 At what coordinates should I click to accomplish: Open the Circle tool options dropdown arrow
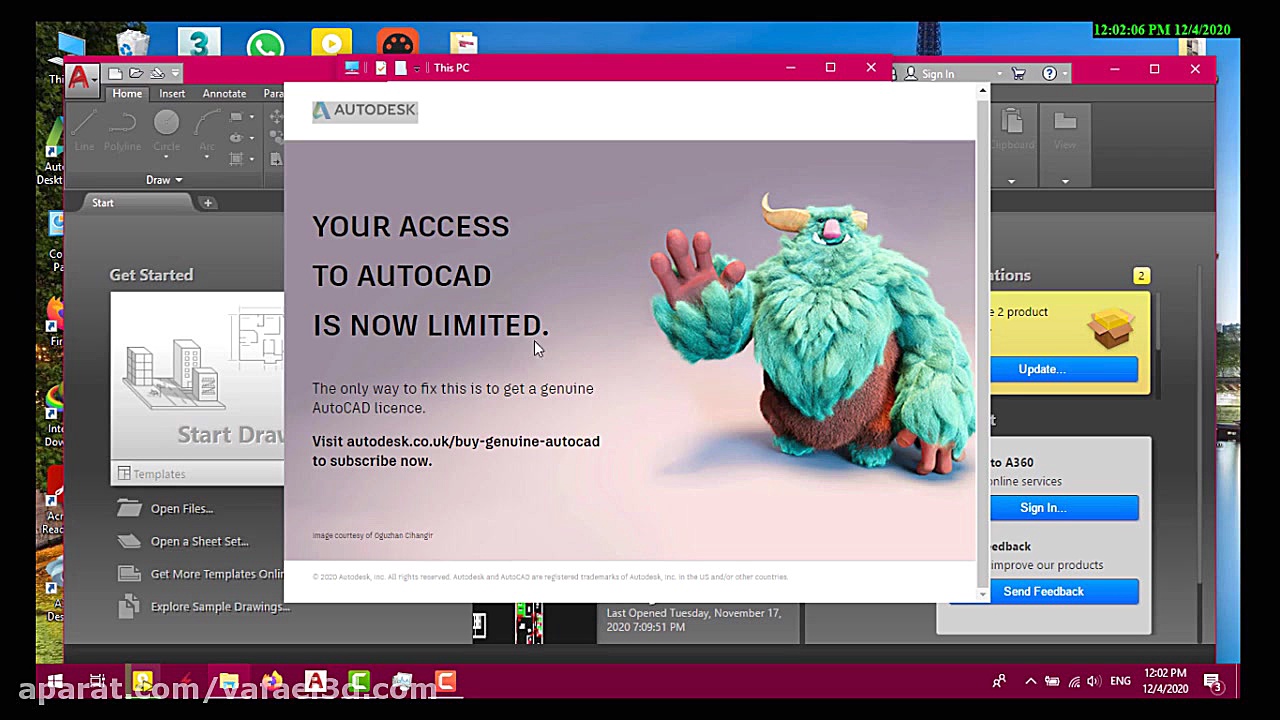166,158
